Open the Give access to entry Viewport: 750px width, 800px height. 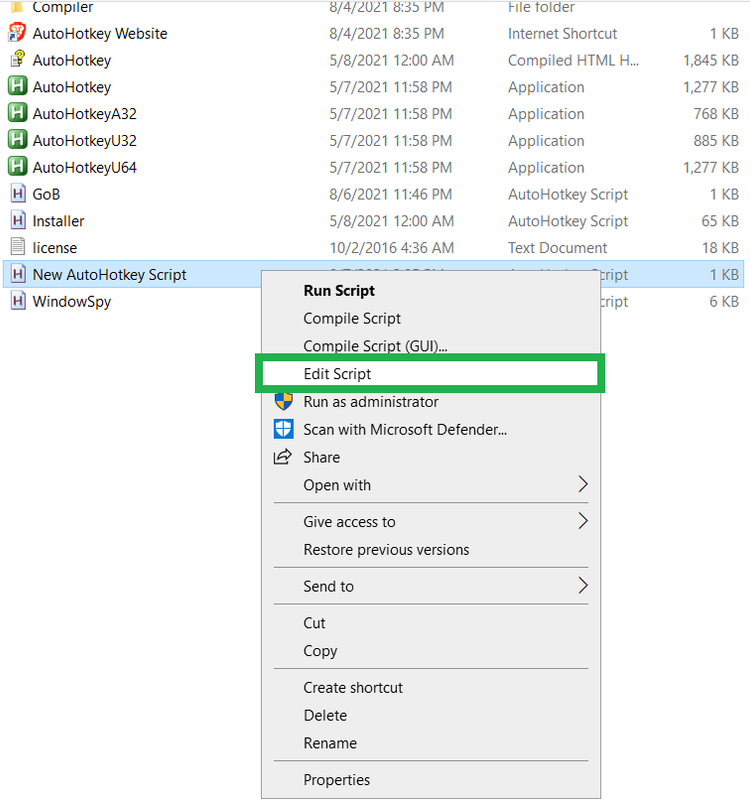[349, 521]
